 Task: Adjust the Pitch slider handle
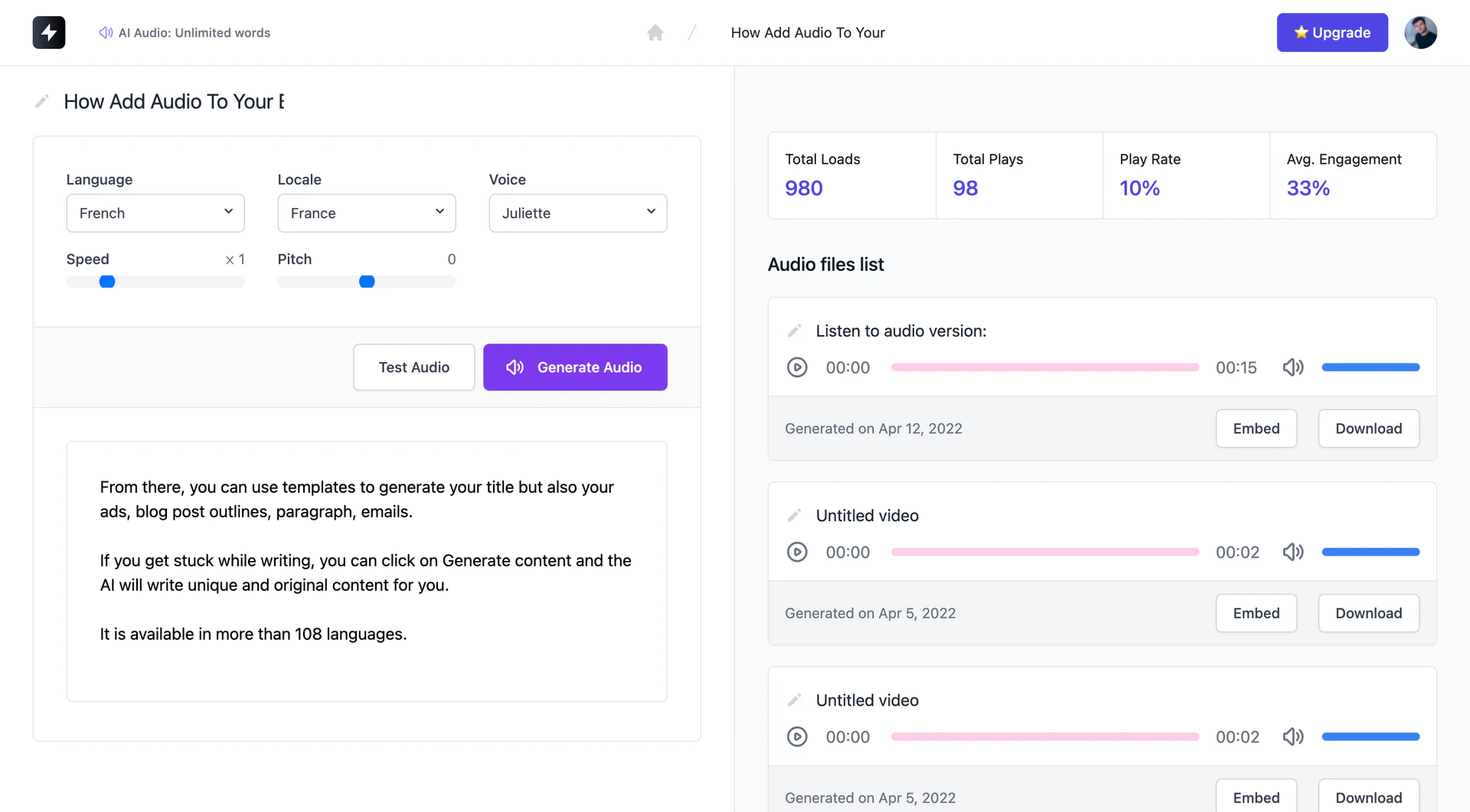click(x=367, y=282)
